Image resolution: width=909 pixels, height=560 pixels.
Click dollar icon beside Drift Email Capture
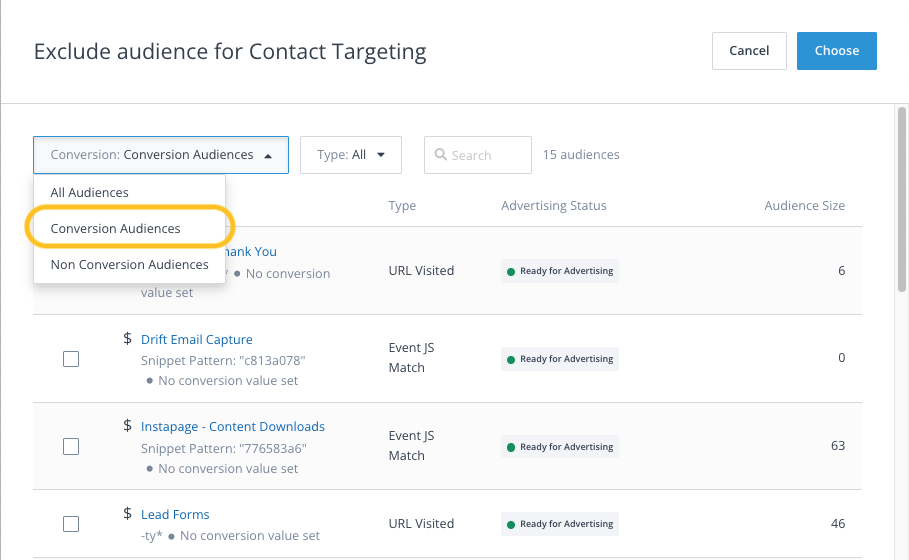[127, 339]
